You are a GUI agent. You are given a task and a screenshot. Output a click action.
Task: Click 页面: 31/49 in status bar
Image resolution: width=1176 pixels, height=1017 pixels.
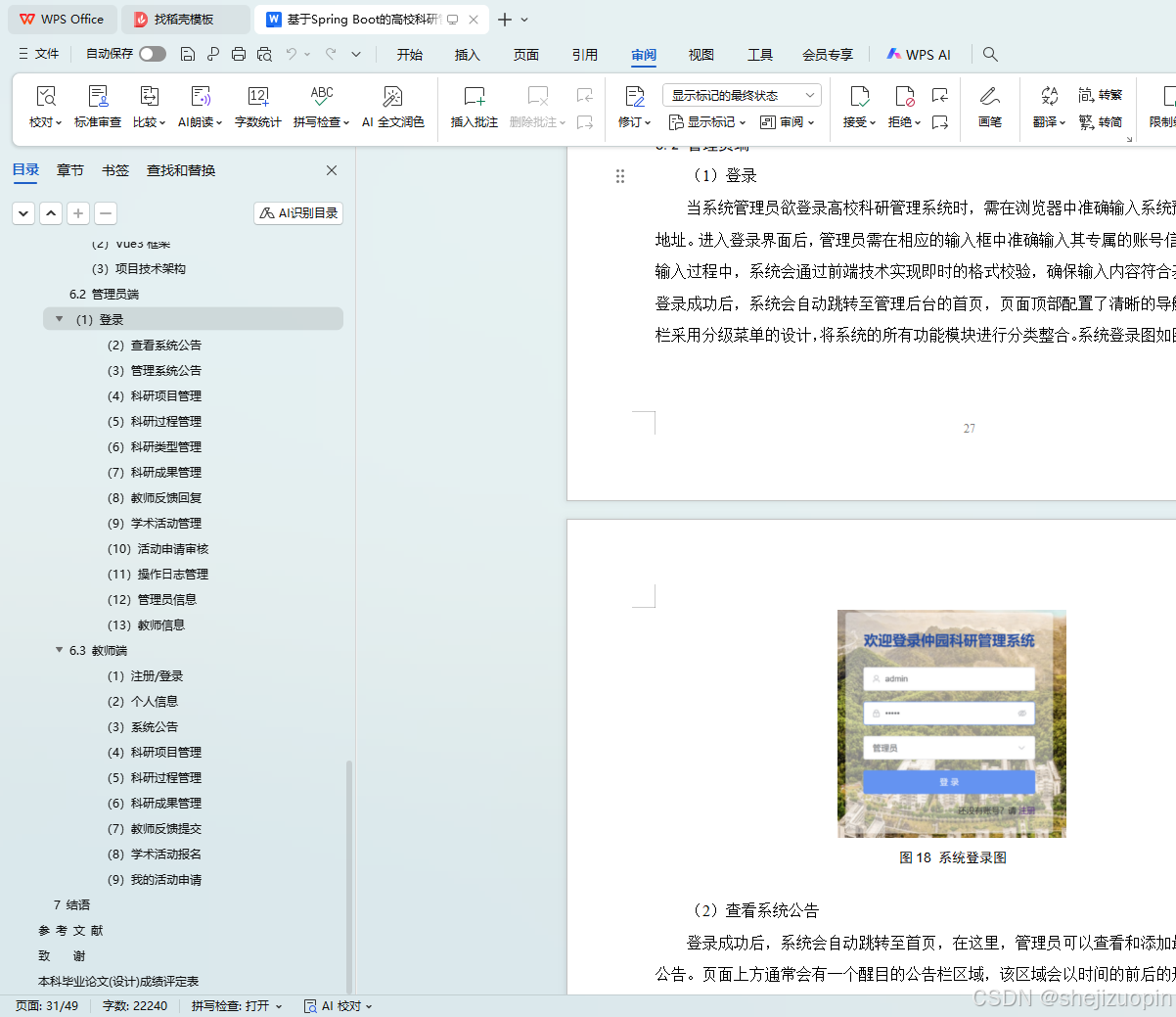(47, 1005)
